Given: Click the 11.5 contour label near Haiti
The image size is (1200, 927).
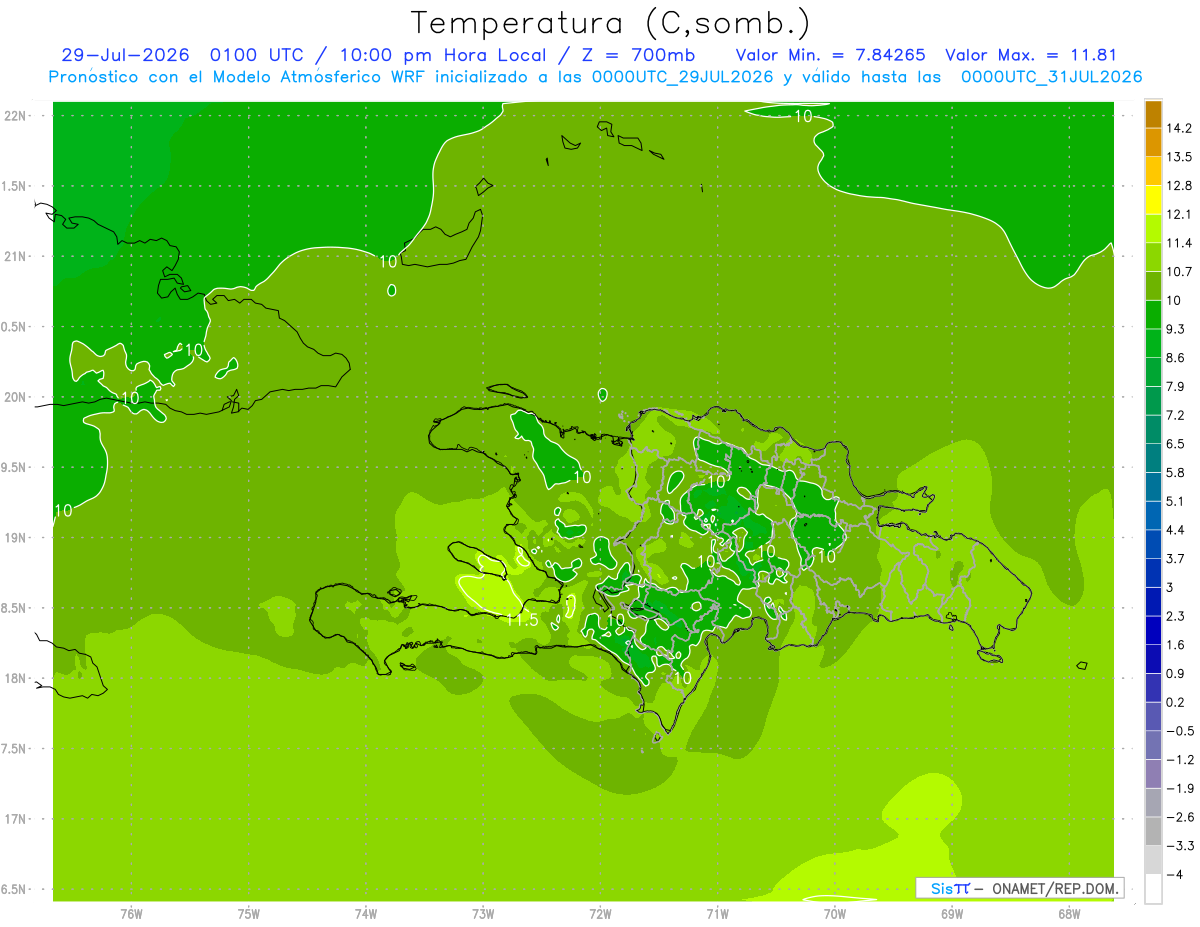Looking at the screenshot, I should click(523, 620).
